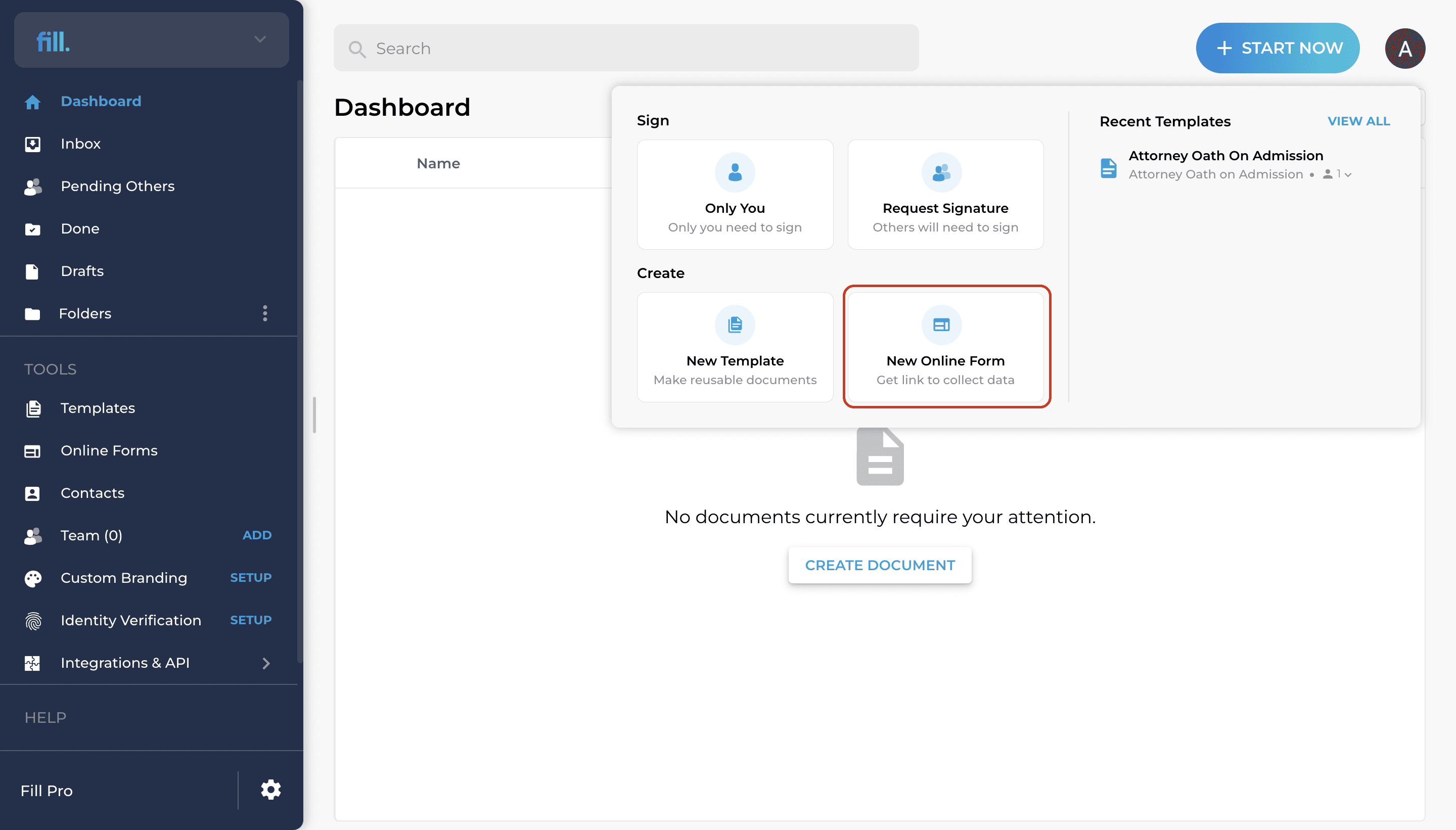Click VIEW ALL recent templates link
1456x830 pixels.
1358,121
